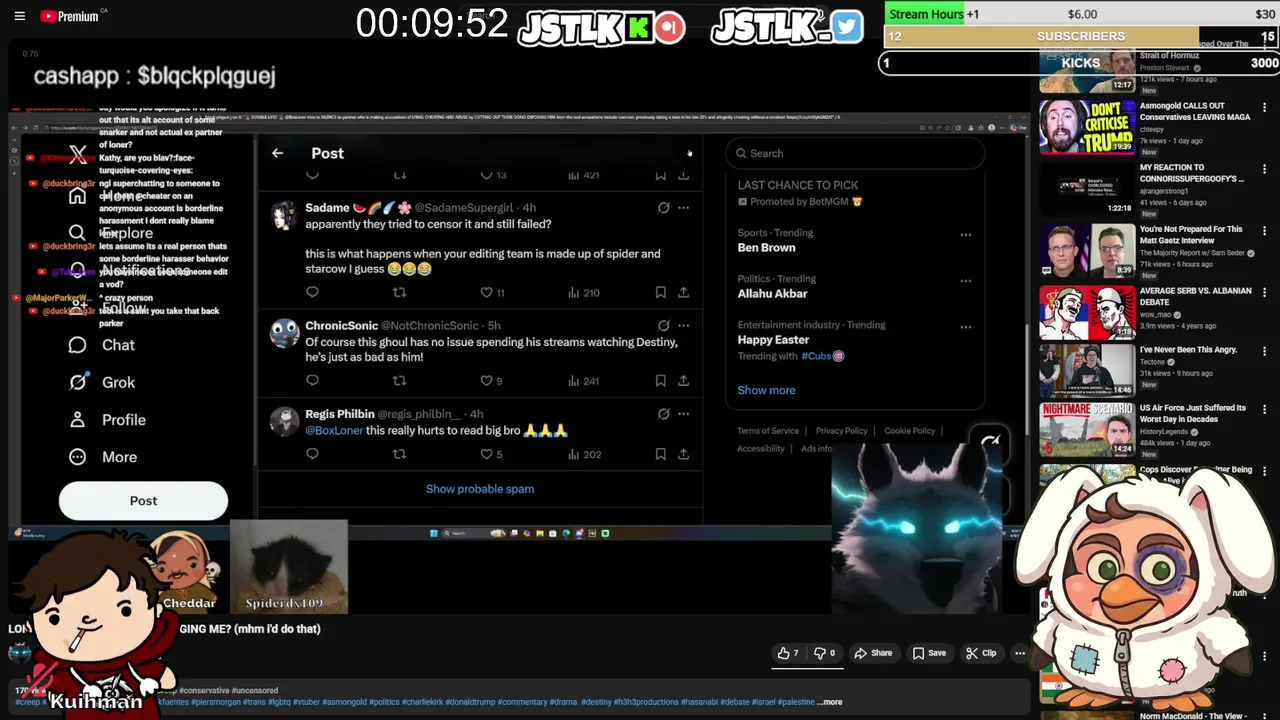This screenshot has width=1280, height=720.
Task: Reply to ChronicSonic's tweet
Action: coord(312,380)
